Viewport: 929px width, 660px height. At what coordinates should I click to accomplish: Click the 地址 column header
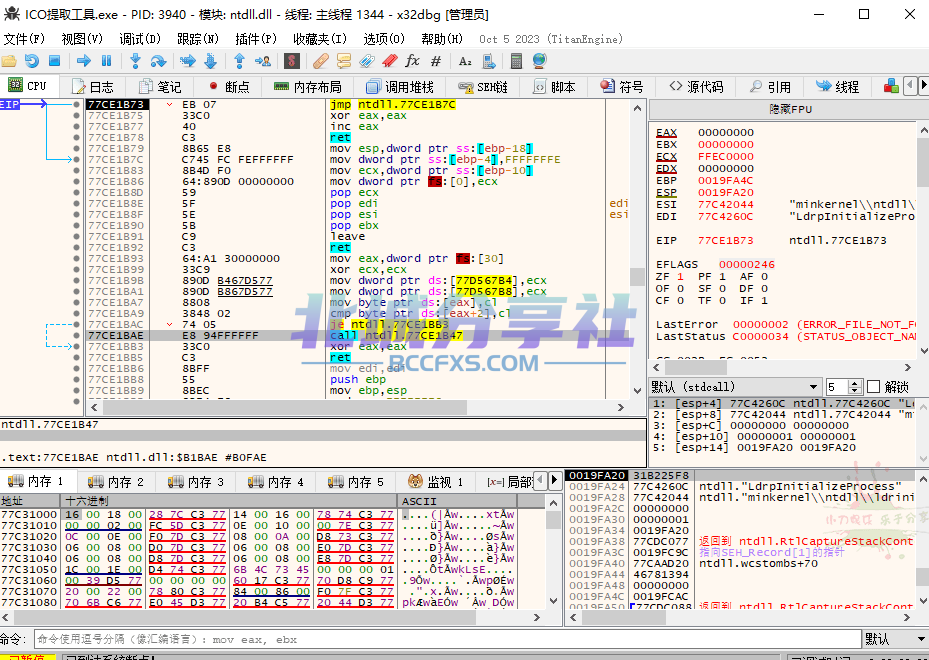(x=31, y=501)
